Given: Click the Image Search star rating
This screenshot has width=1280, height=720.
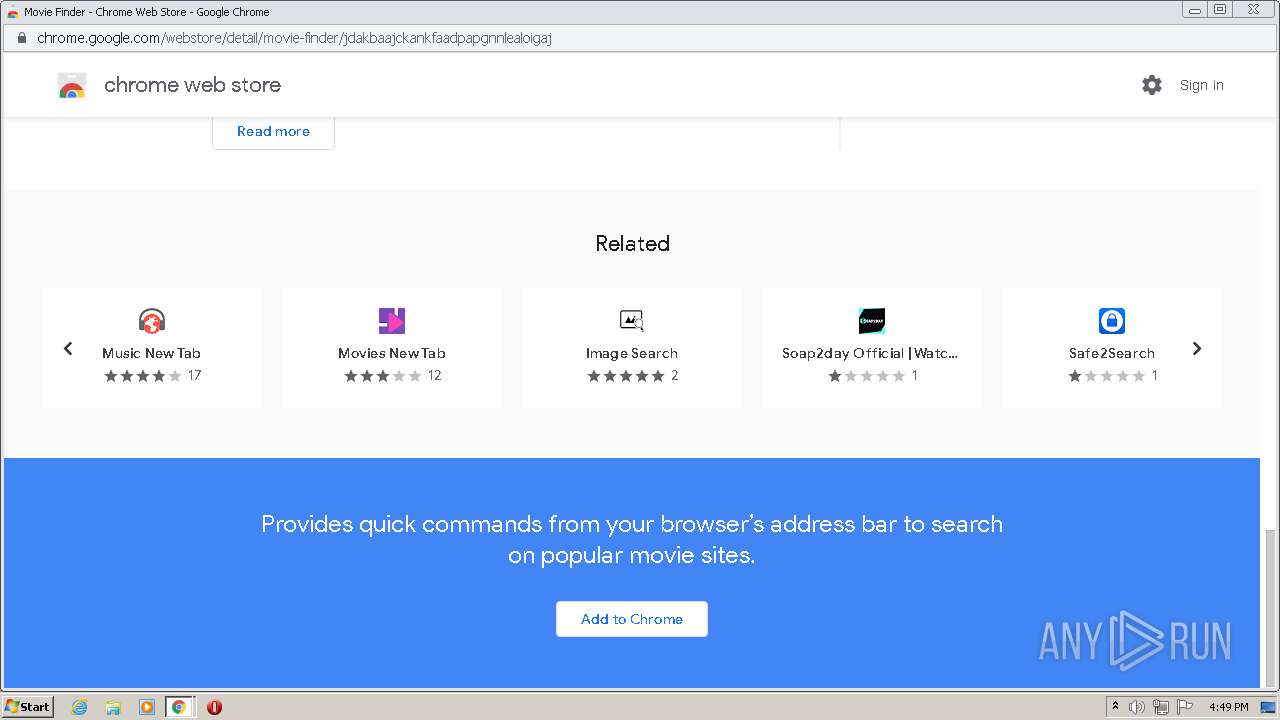Looking at the screenshot, I should pos(626,376).
